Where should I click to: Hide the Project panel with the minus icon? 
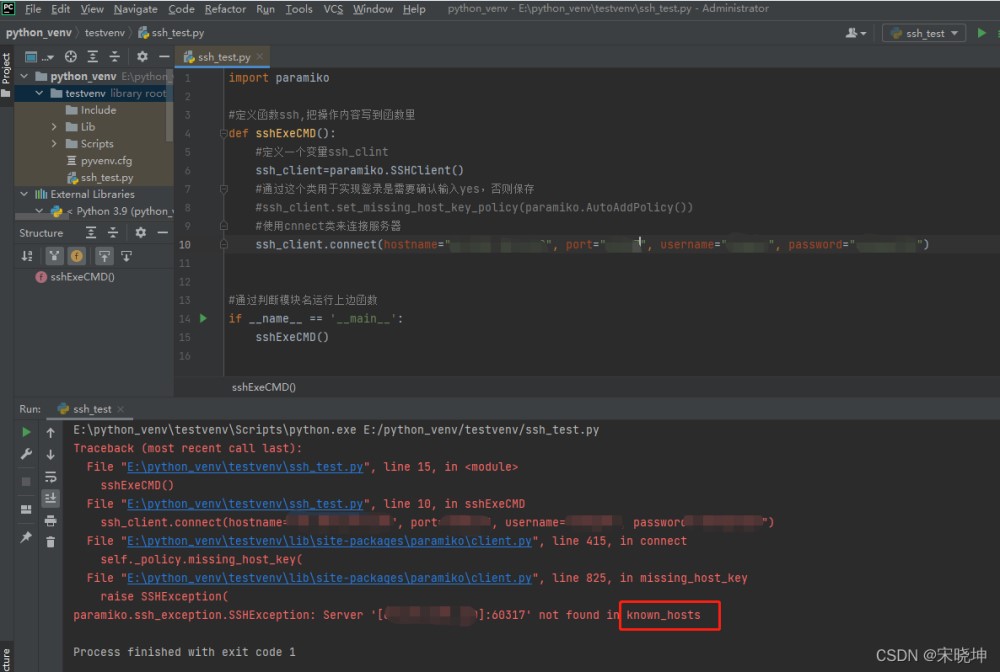(164, 57)
